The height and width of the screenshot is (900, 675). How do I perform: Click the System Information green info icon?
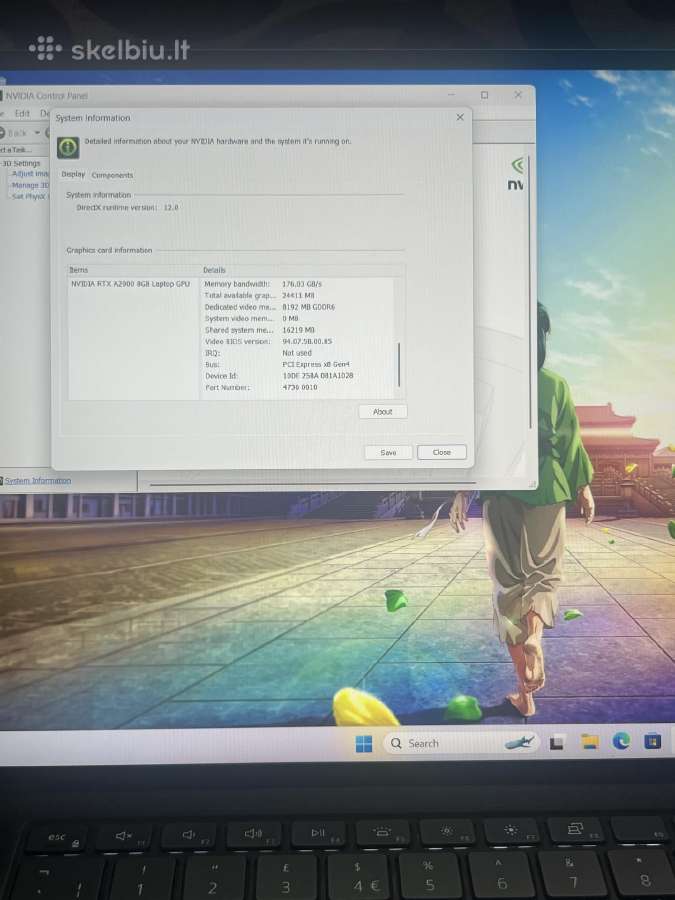coord(68,147)
